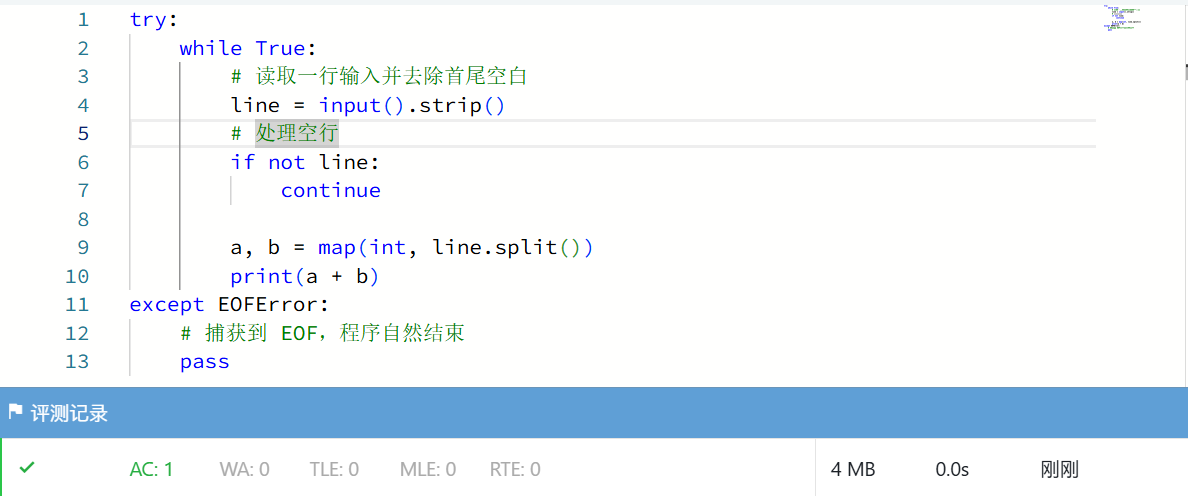Click the 0.0s run time value
The image size is (1188, 496).
(x=952, y=469)
